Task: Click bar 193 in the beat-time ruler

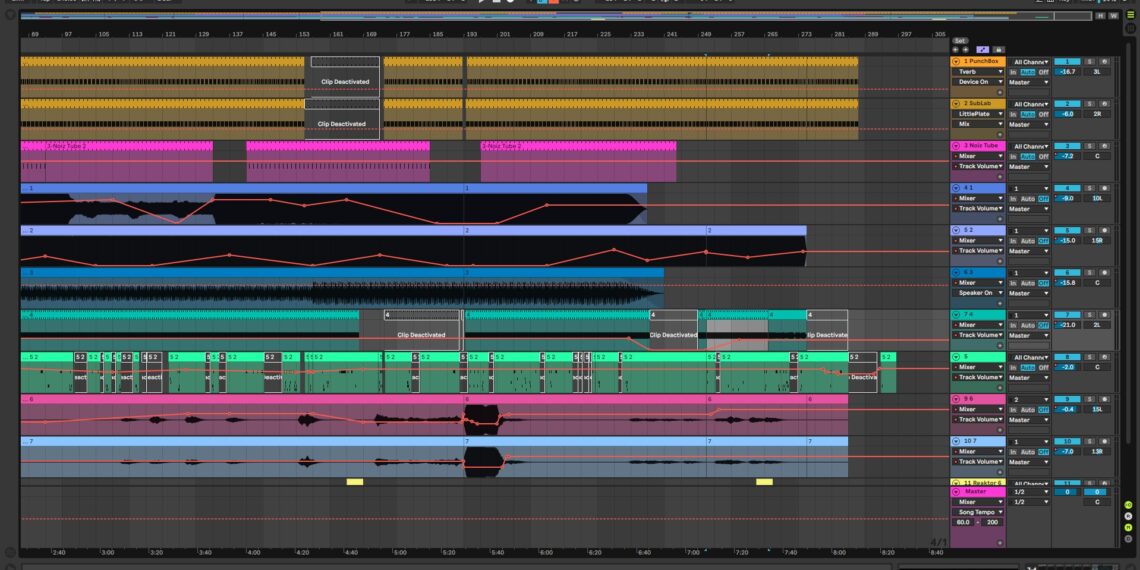Action: point(471,34)
